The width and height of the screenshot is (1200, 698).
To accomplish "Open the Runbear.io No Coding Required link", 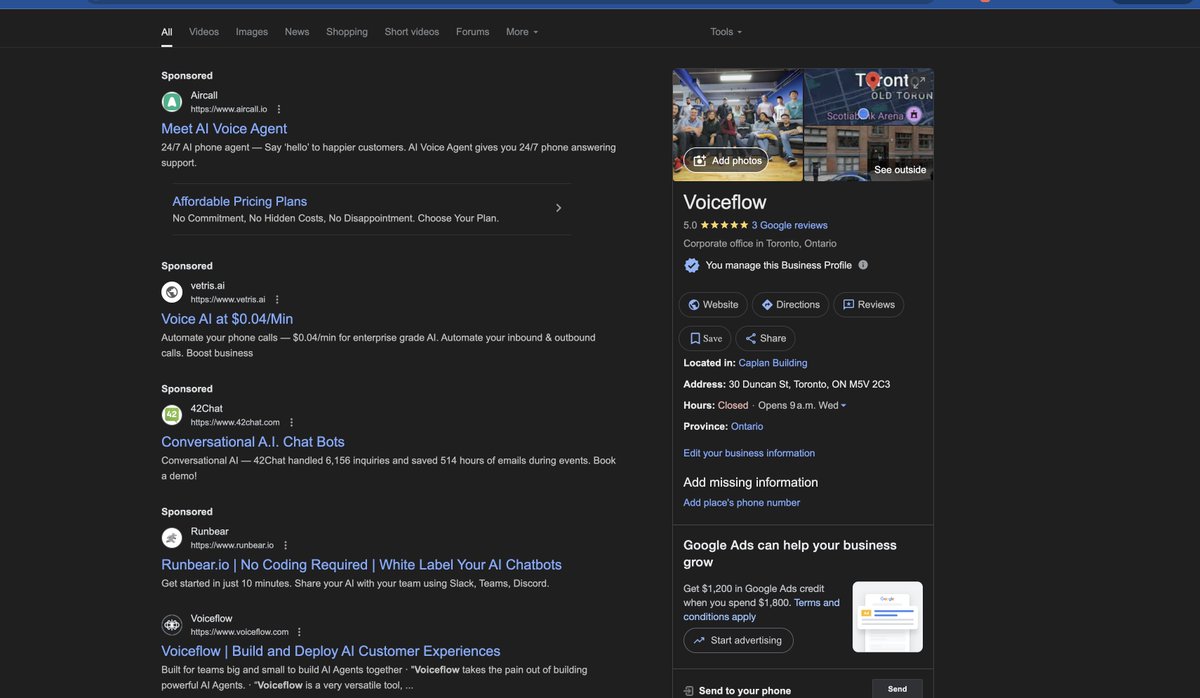I will tap(361, 565).
